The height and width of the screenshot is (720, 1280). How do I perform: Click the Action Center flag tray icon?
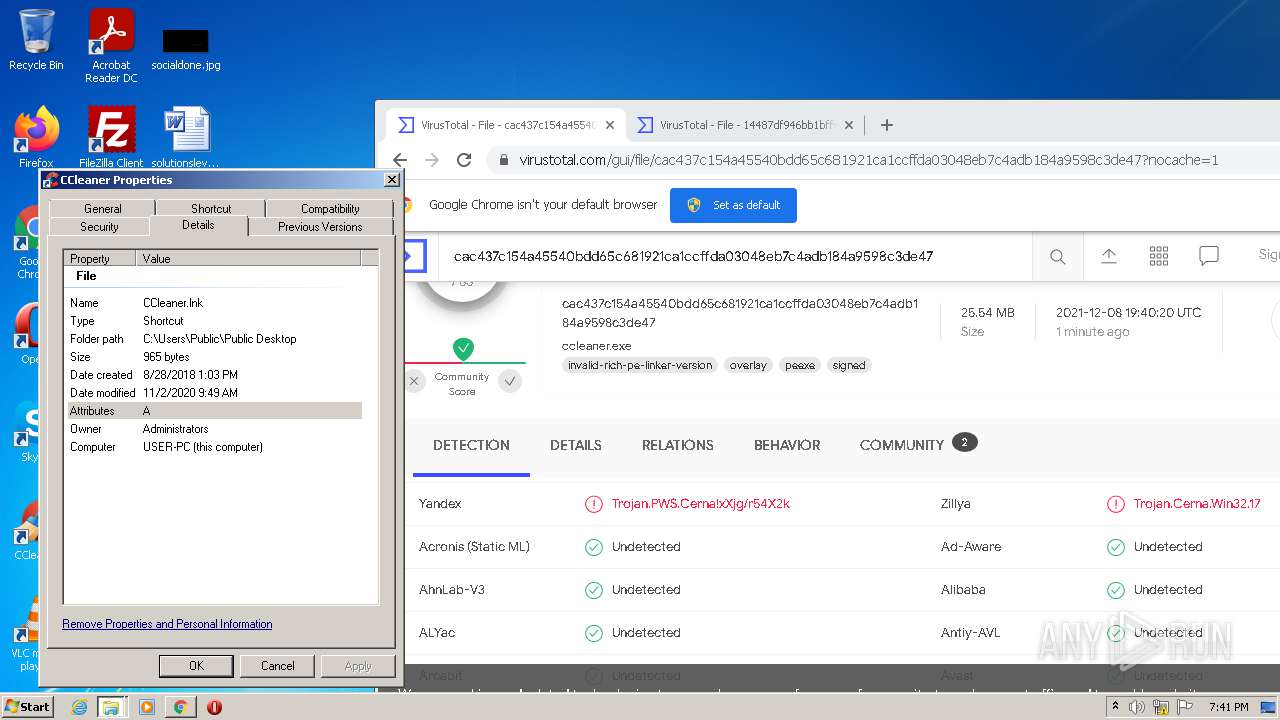1185,707
